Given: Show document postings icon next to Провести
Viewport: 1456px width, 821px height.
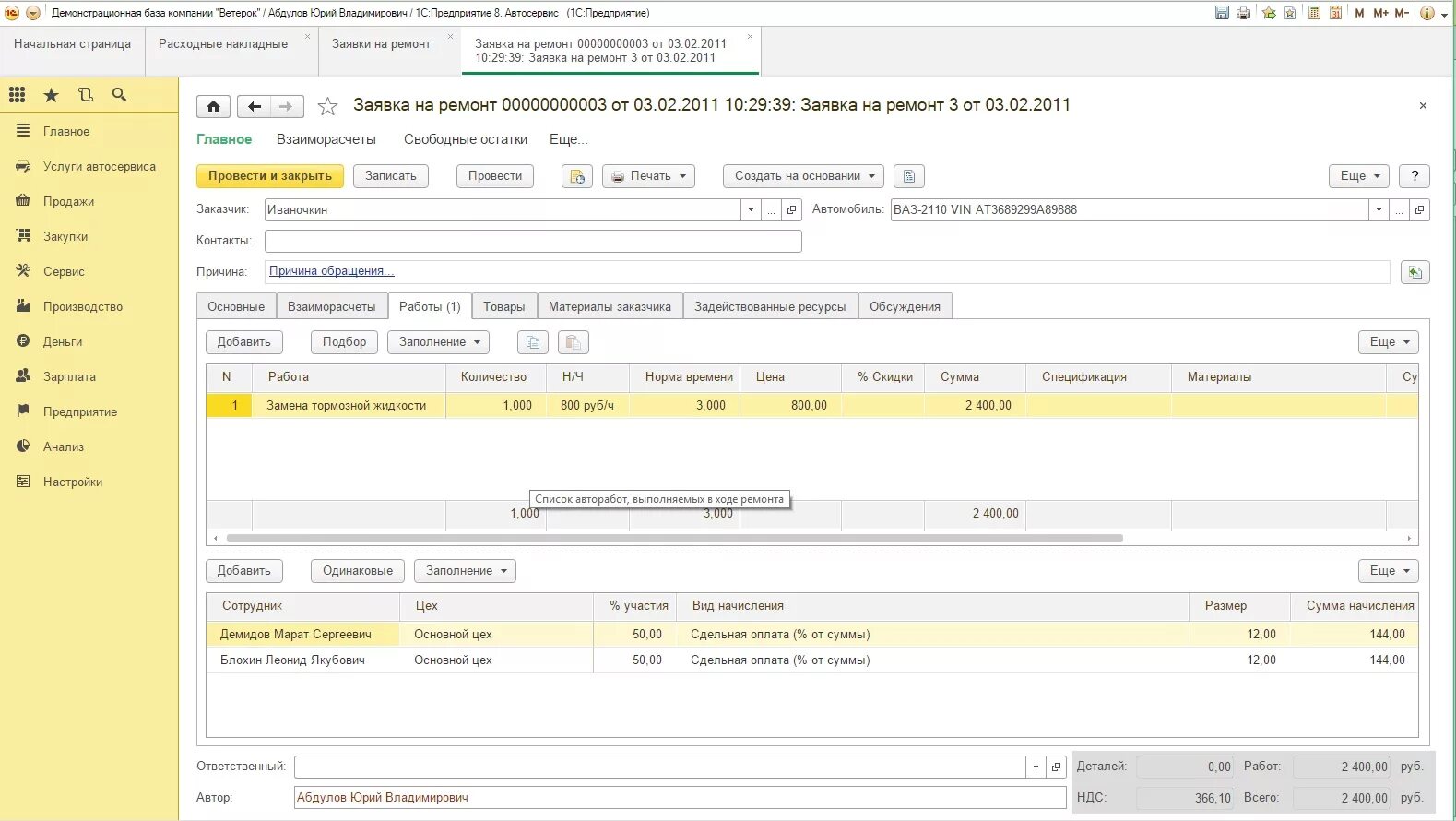Looking at the screenshot, I should tap(577, 176).
